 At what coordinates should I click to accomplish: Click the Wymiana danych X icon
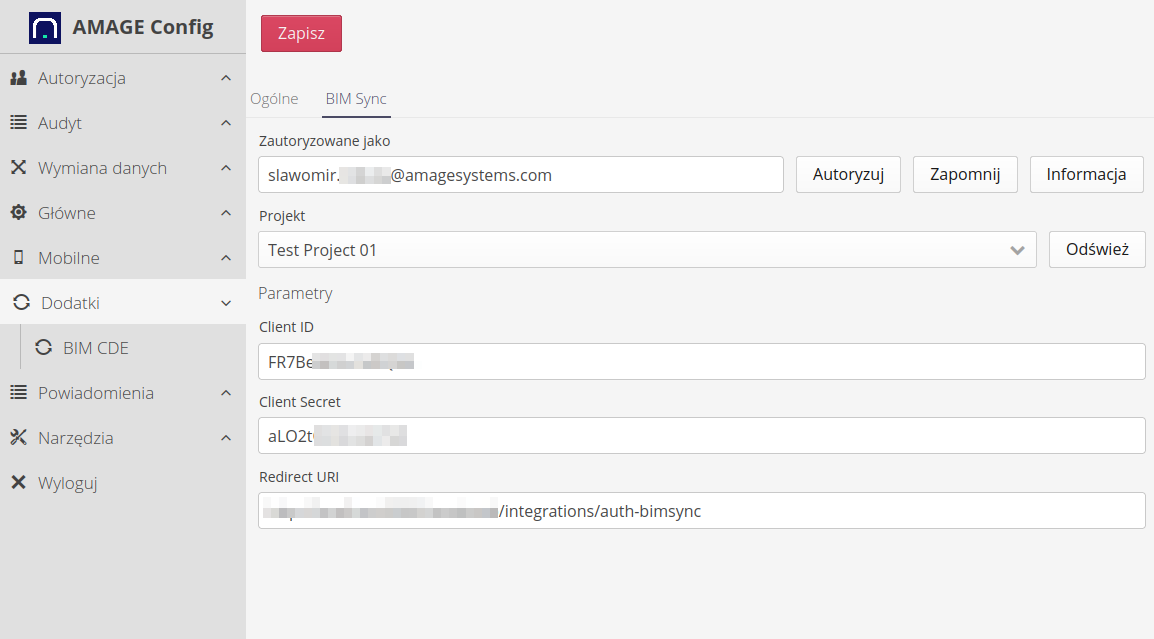click(17, 168)
